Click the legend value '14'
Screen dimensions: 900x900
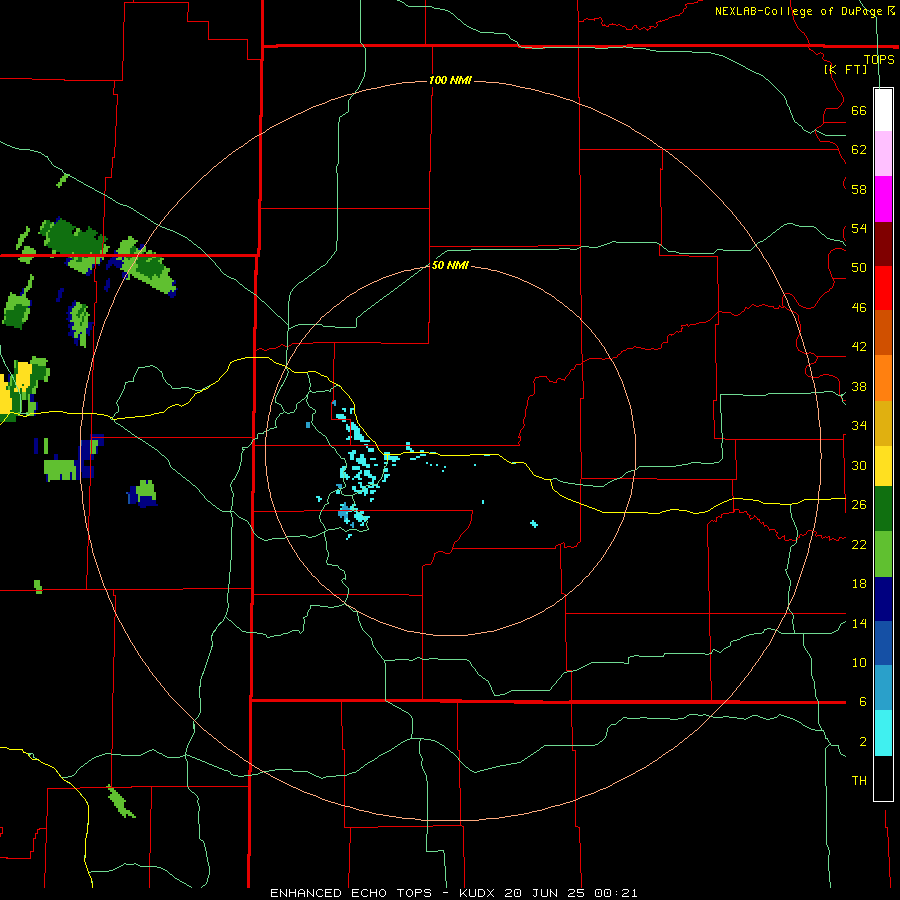point(859,623)
